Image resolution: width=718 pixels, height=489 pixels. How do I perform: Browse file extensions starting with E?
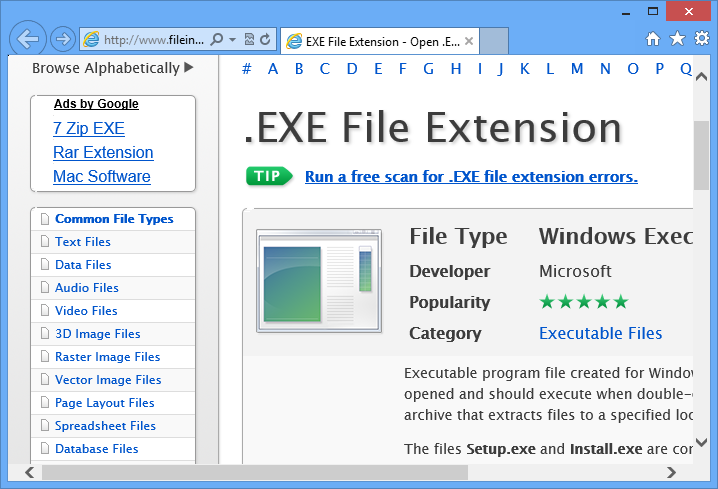tap(378, 69)
